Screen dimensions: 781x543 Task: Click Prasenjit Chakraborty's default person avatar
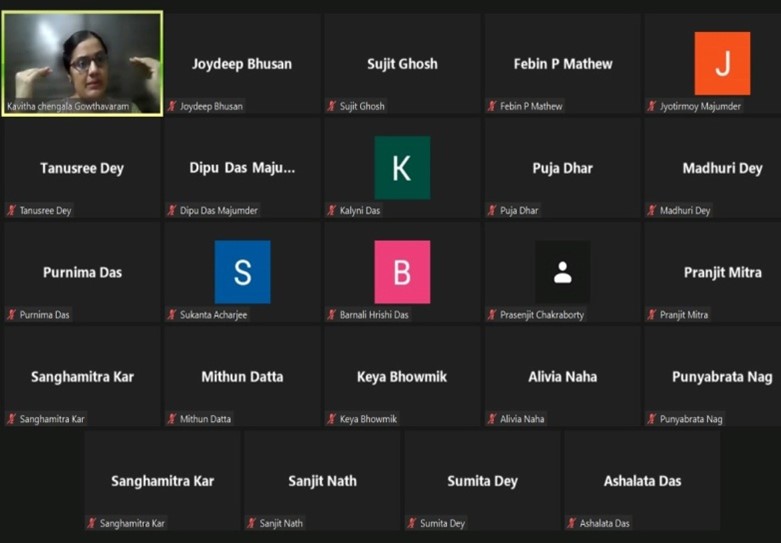(x=562, y=272)
